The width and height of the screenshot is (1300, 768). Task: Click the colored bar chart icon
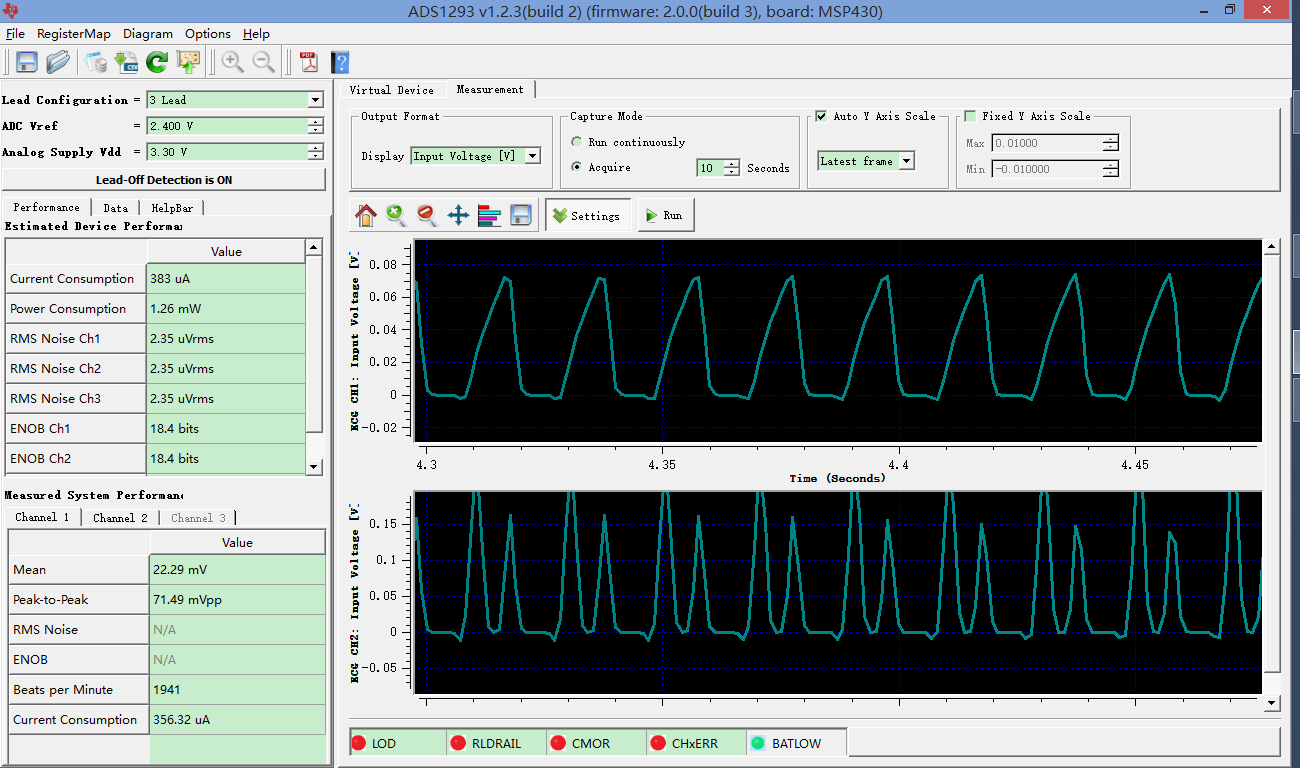tap(489, 215)
